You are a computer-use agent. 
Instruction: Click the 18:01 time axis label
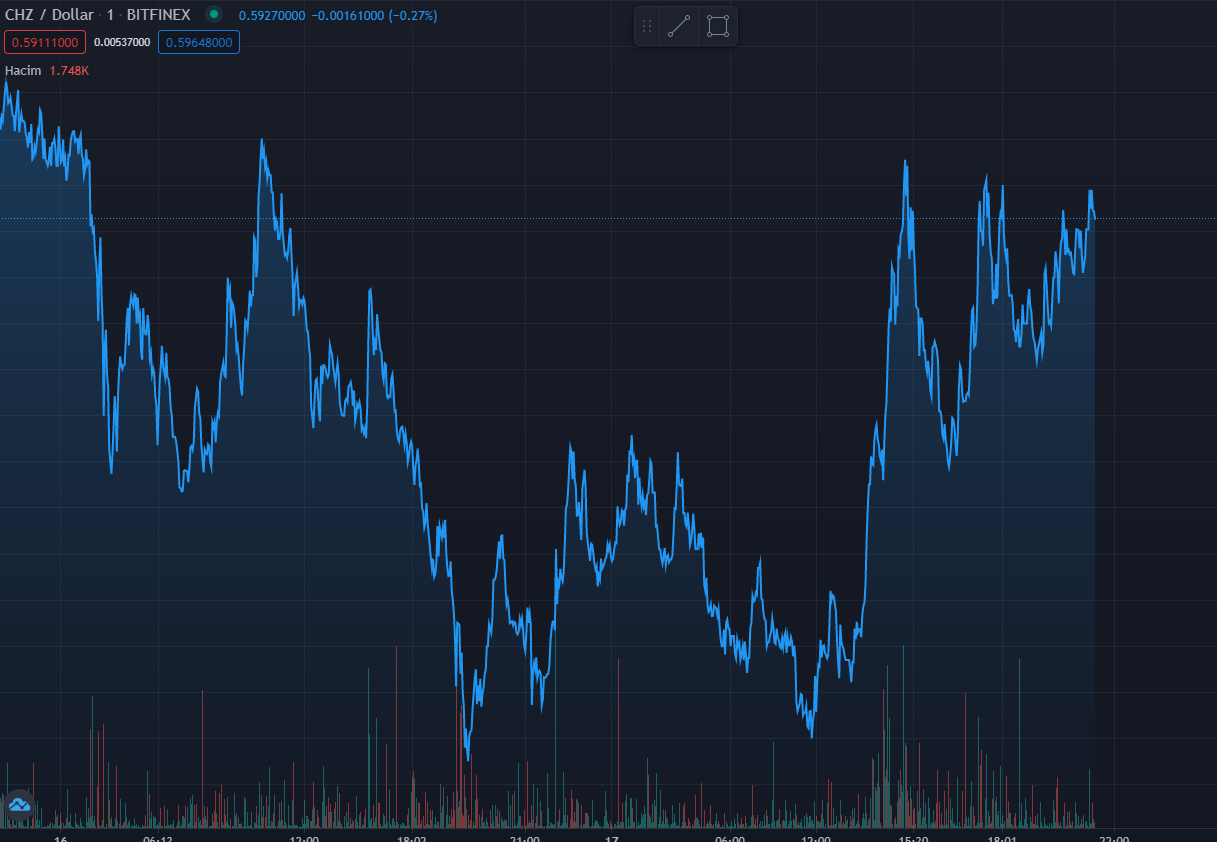1002,839
